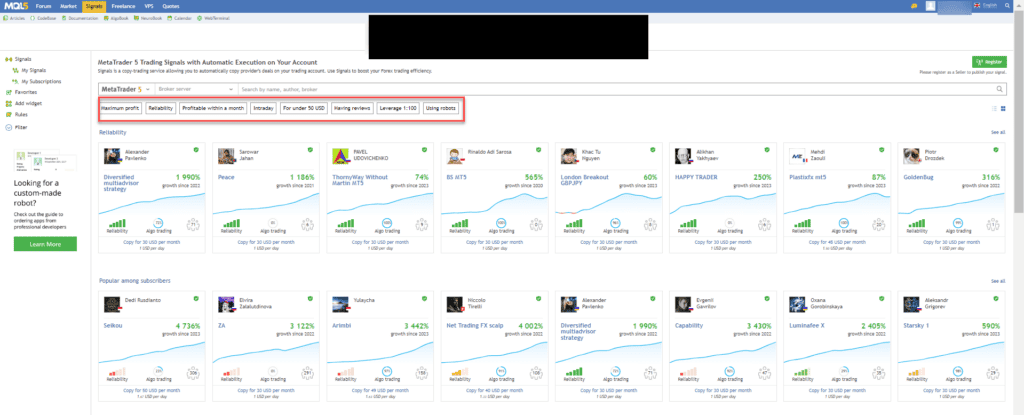
Task: Open the AlgoBook link
Action: 118,18
